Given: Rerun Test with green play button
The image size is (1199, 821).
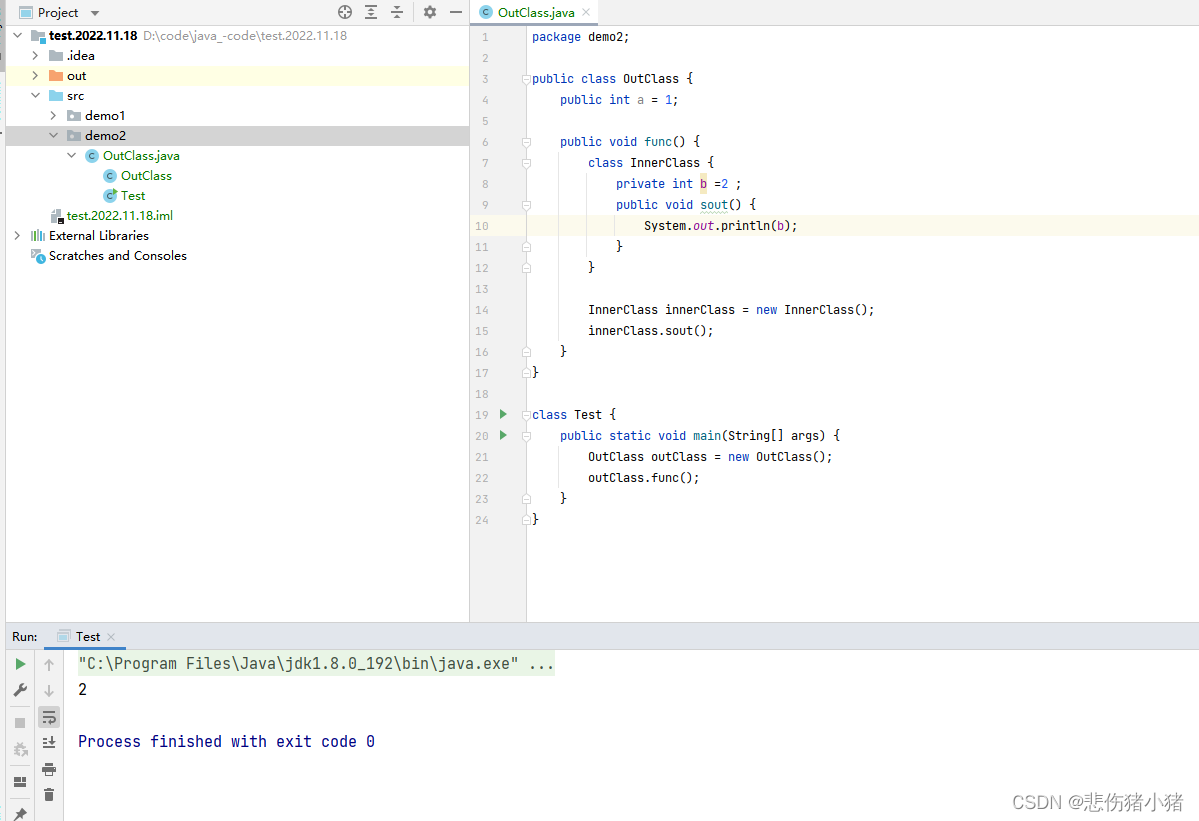Looking at the screenshot, I should coord(21,664).
